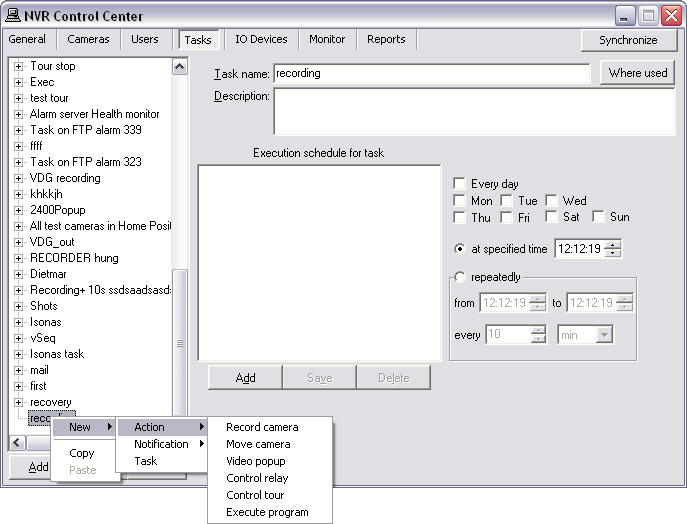Select the VDG_out task

pos(52,242)
